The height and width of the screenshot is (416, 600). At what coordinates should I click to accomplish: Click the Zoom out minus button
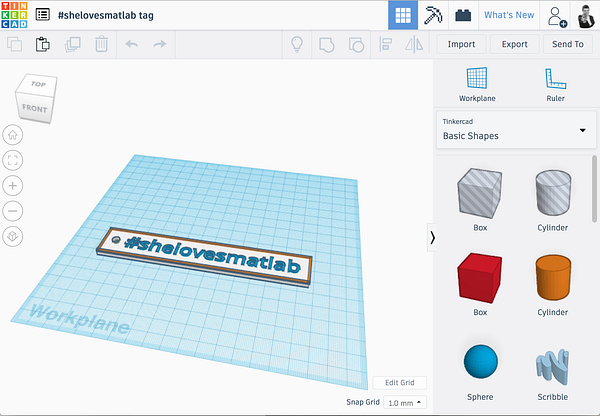coord(13,211)
